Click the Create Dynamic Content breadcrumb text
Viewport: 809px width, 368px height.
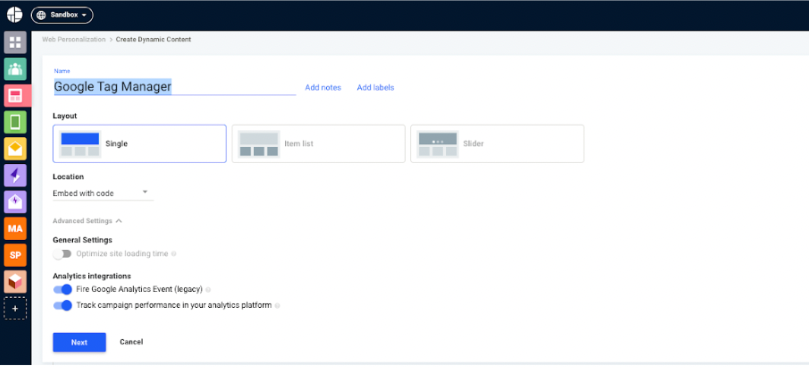click(x=153, y=39)
